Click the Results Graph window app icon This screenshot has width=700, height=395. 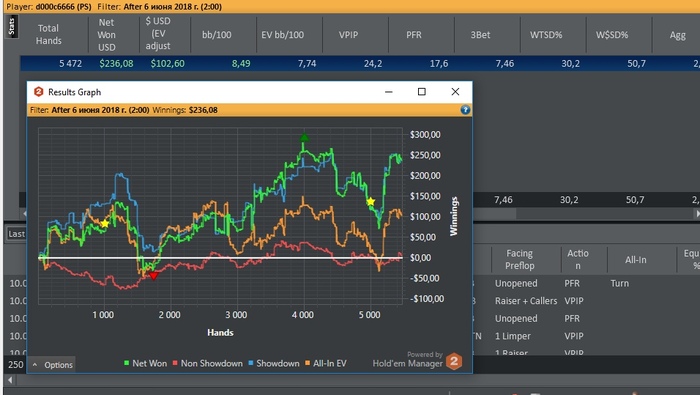[39, 92]
